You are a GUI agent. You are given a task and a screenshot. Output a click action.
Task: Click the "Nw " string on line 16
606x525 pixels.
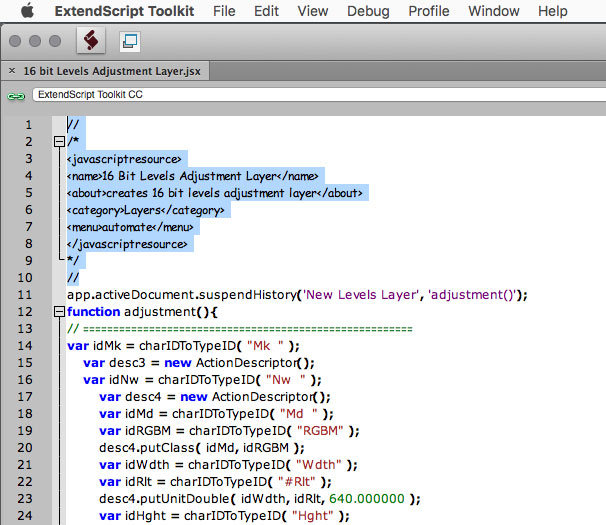pyautogui.click(x=286, y=380)
